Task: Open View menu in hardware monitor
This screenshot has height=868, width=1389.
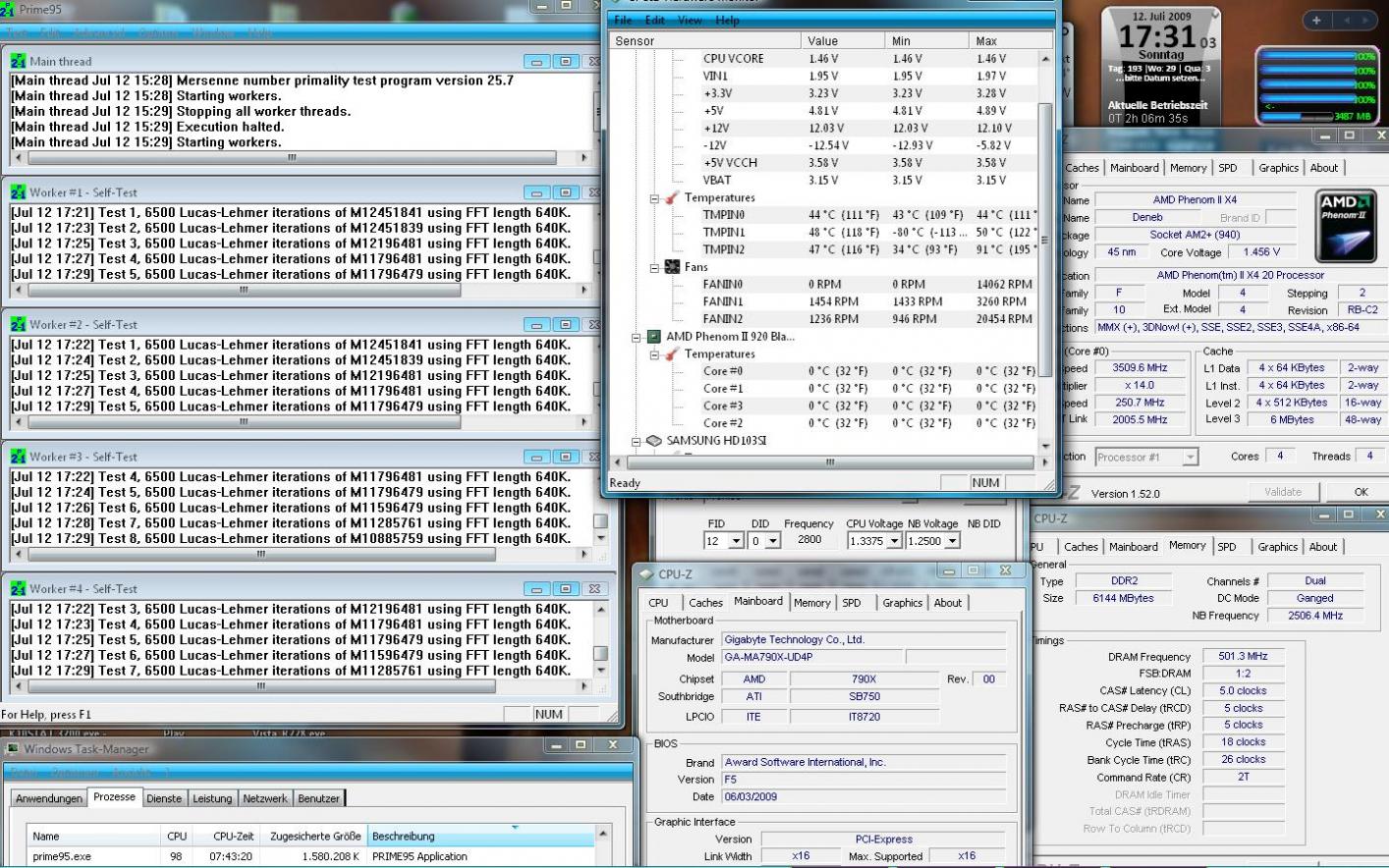Action: (691, 20)
